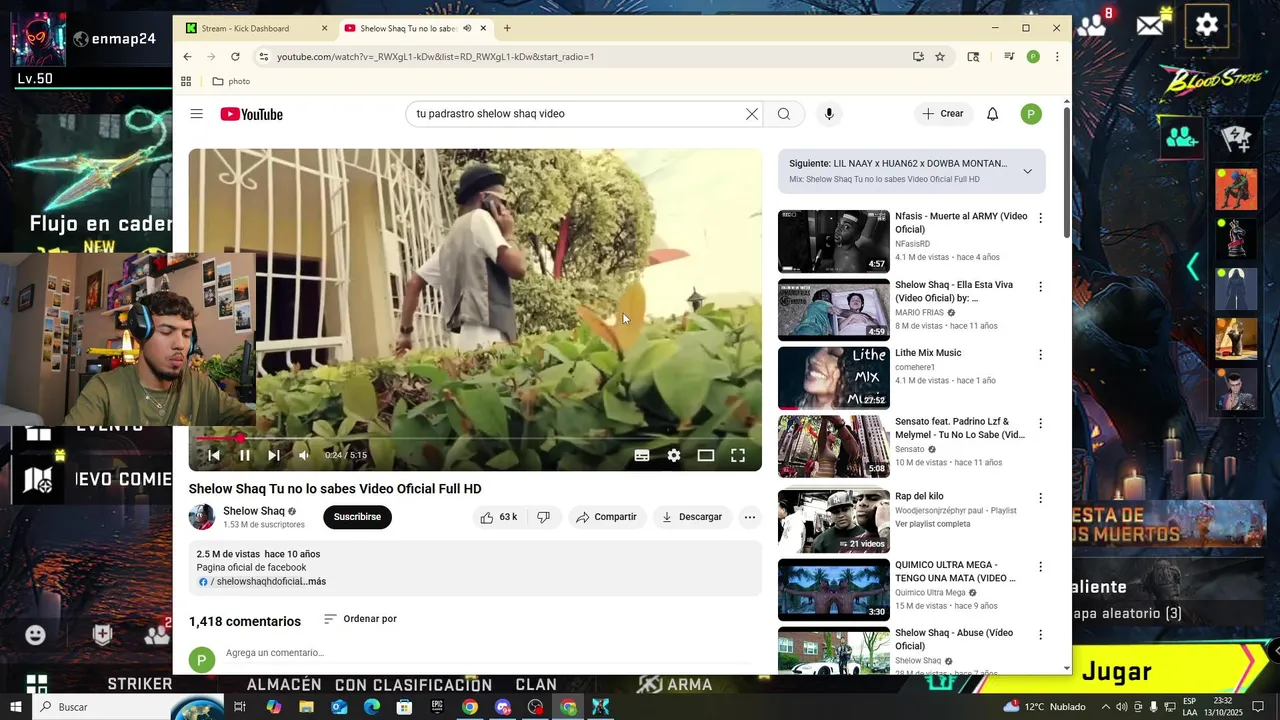
Task: Open Nfasis Muerte al ARMY thumbnail
Action: coord(834,241)
